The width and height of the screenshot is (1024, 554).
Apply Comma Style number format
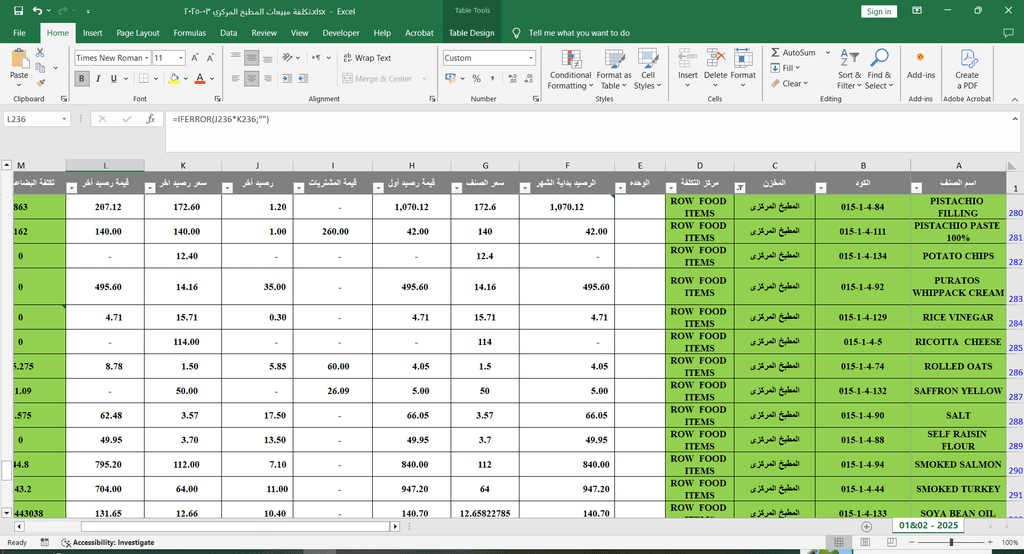(x=492, y=78)
